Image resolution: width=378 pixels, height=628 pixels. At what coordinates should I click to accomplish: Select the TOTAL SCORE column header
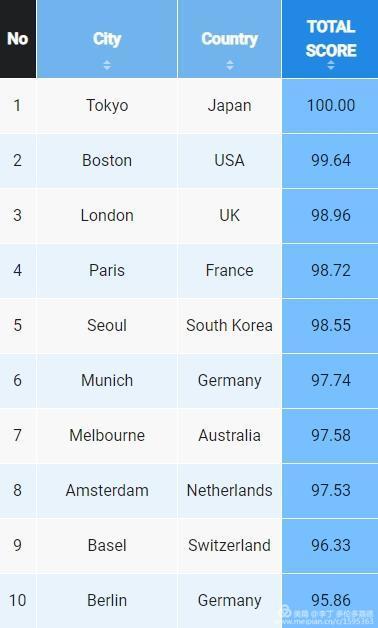click(x=330, y=39)
